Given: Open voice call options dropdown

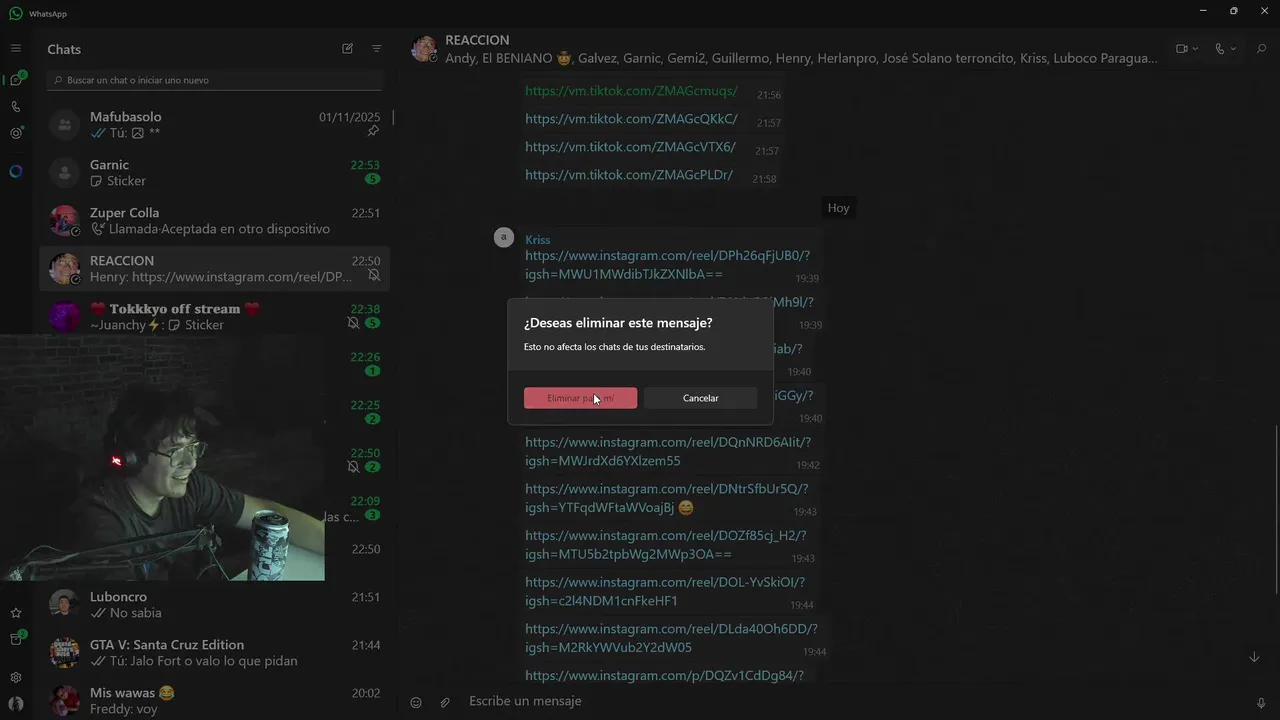Looking at the screenshot, I should (x=1225, y=48).
